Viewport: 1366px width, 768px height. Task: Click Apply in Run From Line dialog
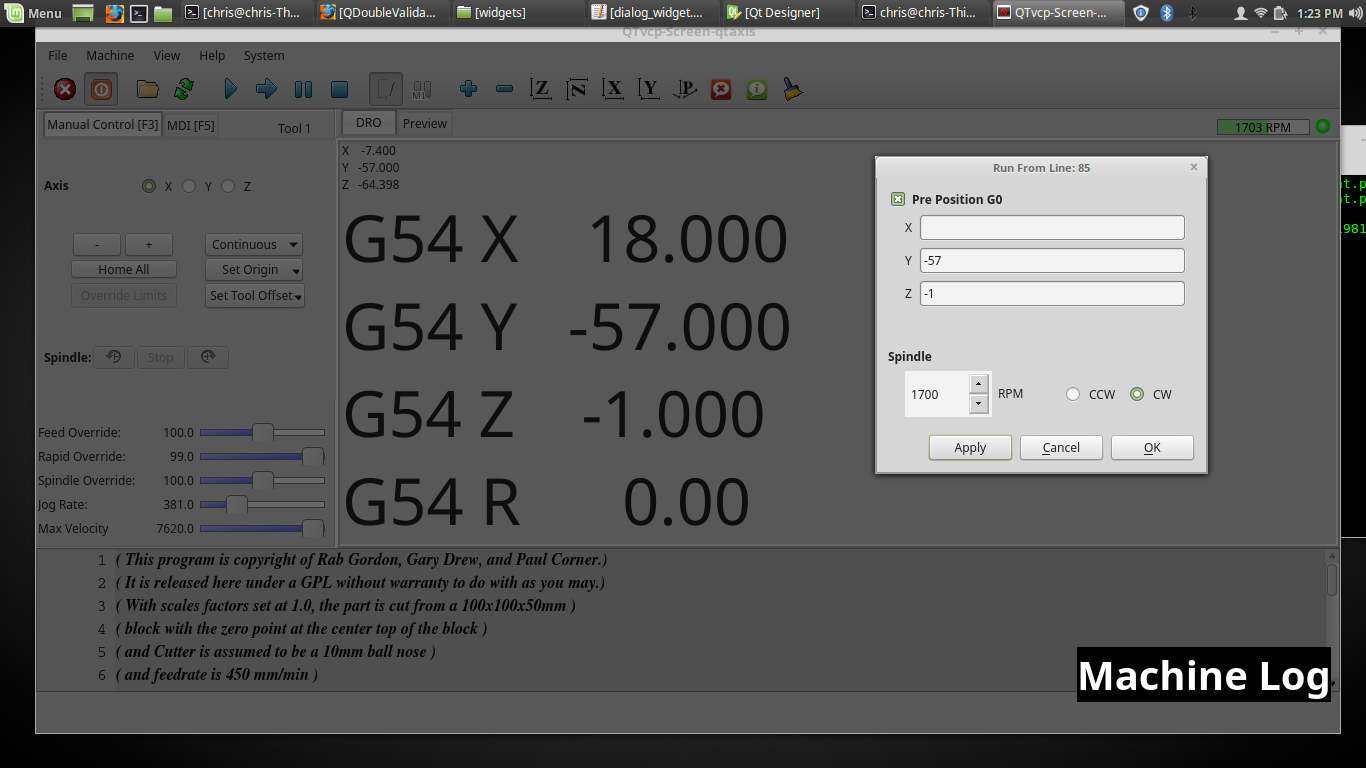970,447
